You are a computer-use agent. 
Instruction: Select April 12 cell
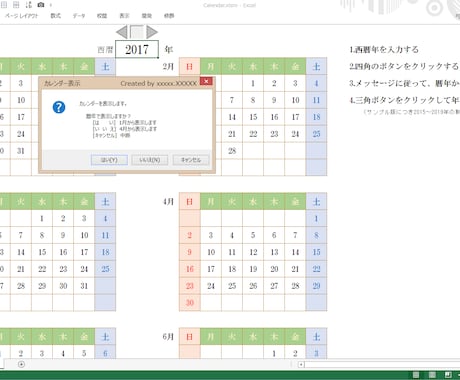[x=253, y=252]
